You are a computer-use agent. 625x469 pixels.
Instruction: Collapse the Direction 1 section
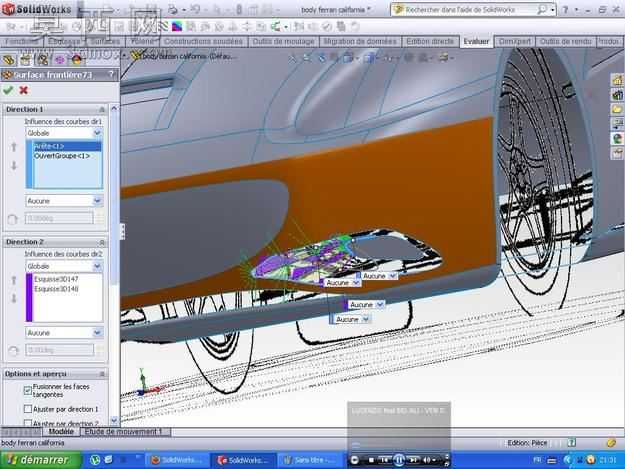(x=102, y=109)
